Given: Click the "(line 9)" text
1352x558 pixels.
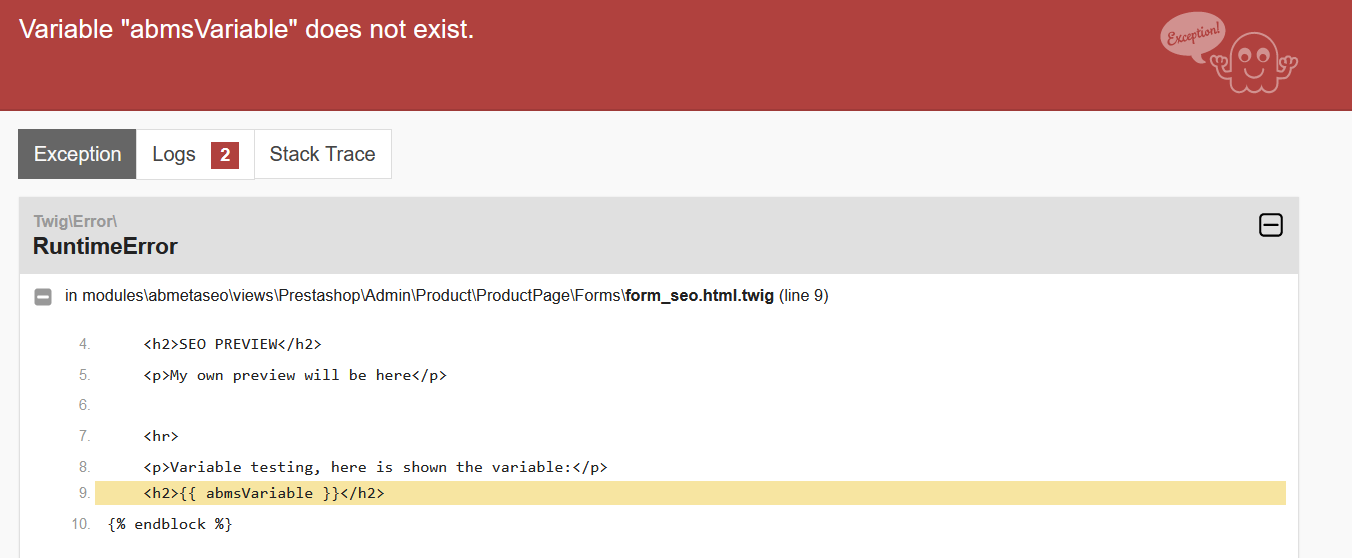Looking at the screenshot, I should [x=803, y=296].
